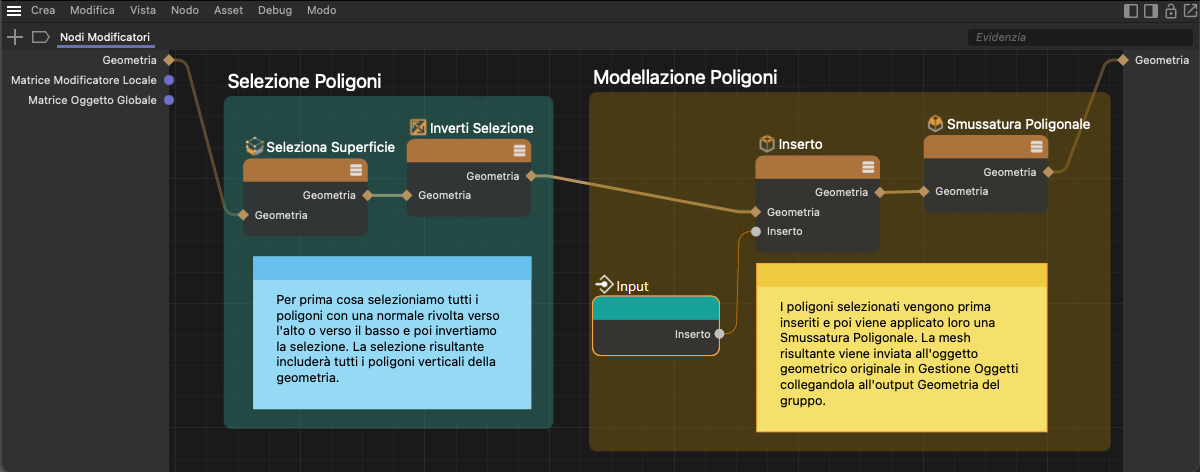Viewport: 1200px width, 472px height.
Task: Click Smussatura Poligonale input Geometria port
Action: tap(924, 191)
